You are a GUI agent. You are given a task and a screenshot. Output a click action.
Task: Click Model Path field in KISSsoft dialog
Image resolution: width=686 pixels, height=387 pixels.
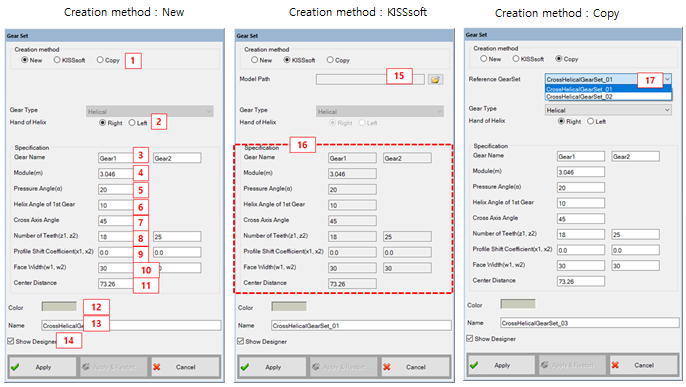pos(370,80)
